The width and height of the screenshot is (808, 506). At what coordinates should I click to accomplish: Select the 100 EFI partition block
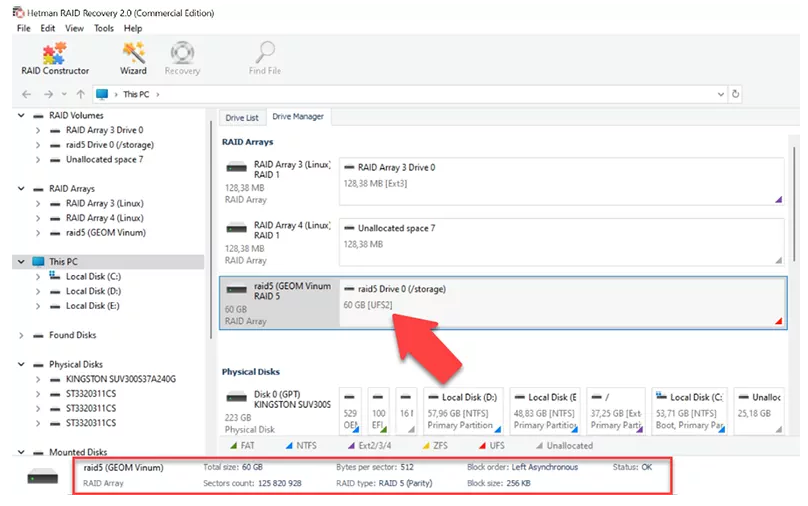(378, 411)
